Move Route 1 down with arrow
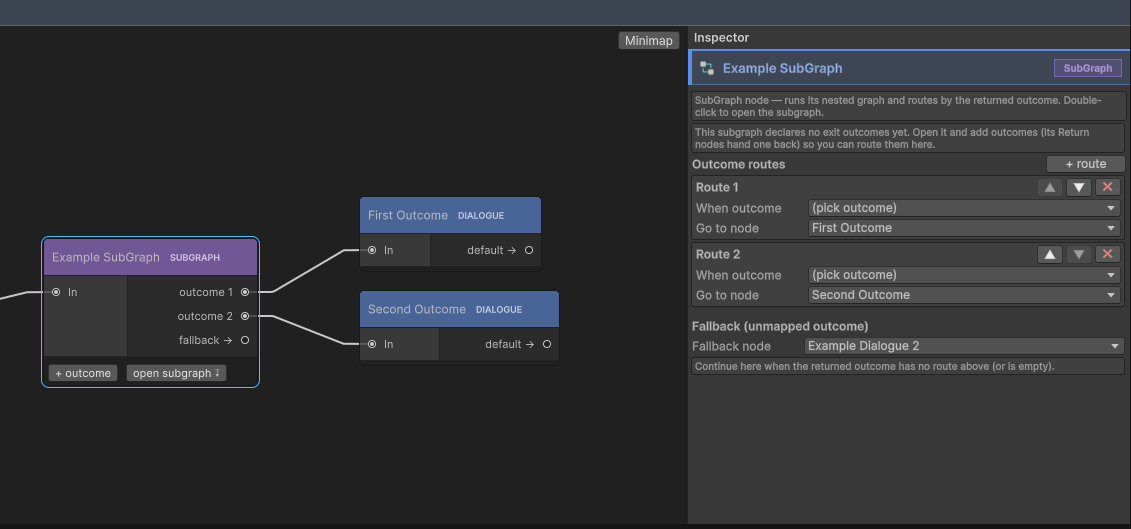The height and width of the screenshot is (529, 1131). click(x=1078, y=188)
